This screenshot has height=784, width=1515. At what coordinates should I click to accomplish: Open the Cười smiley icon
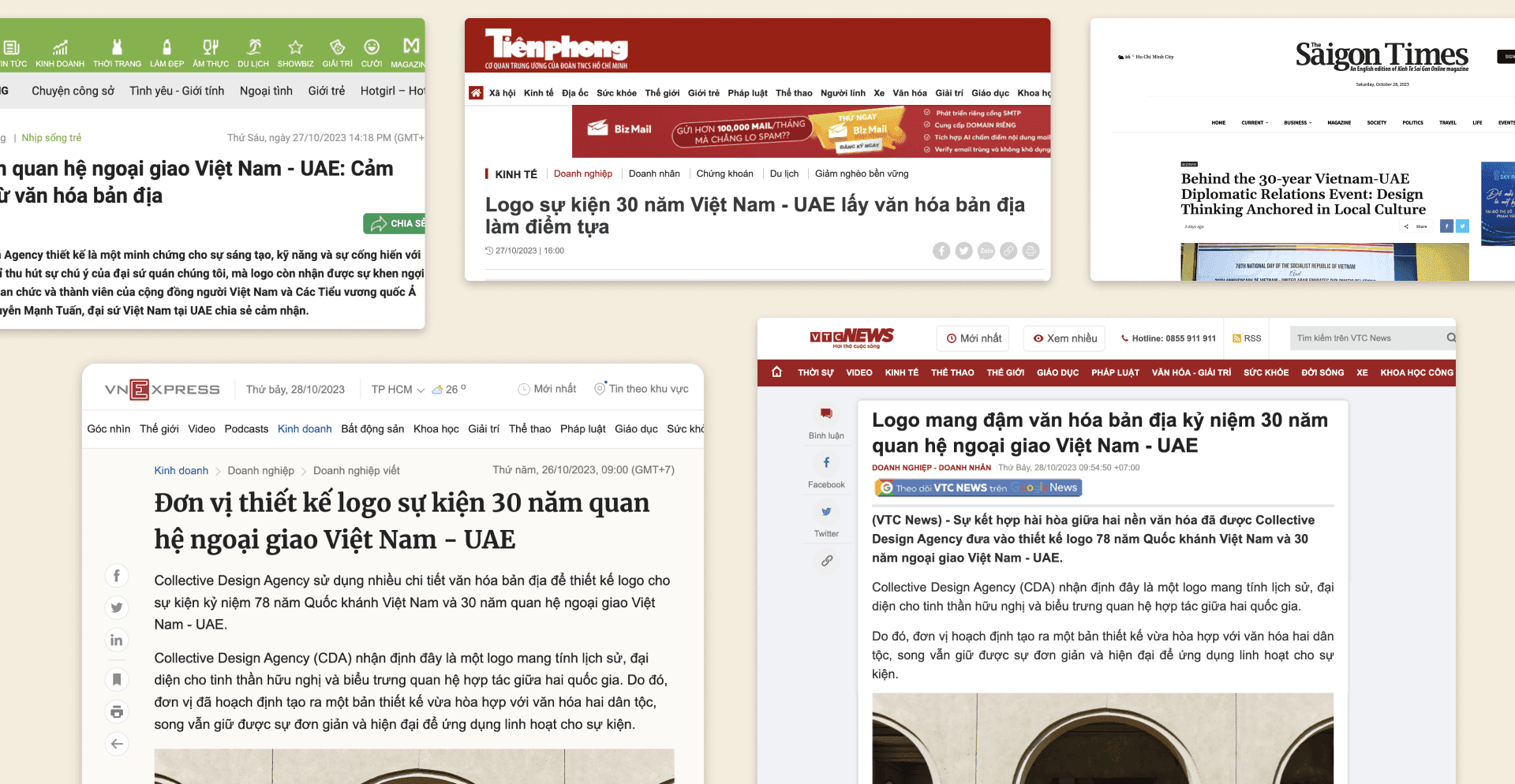[372, 47]
